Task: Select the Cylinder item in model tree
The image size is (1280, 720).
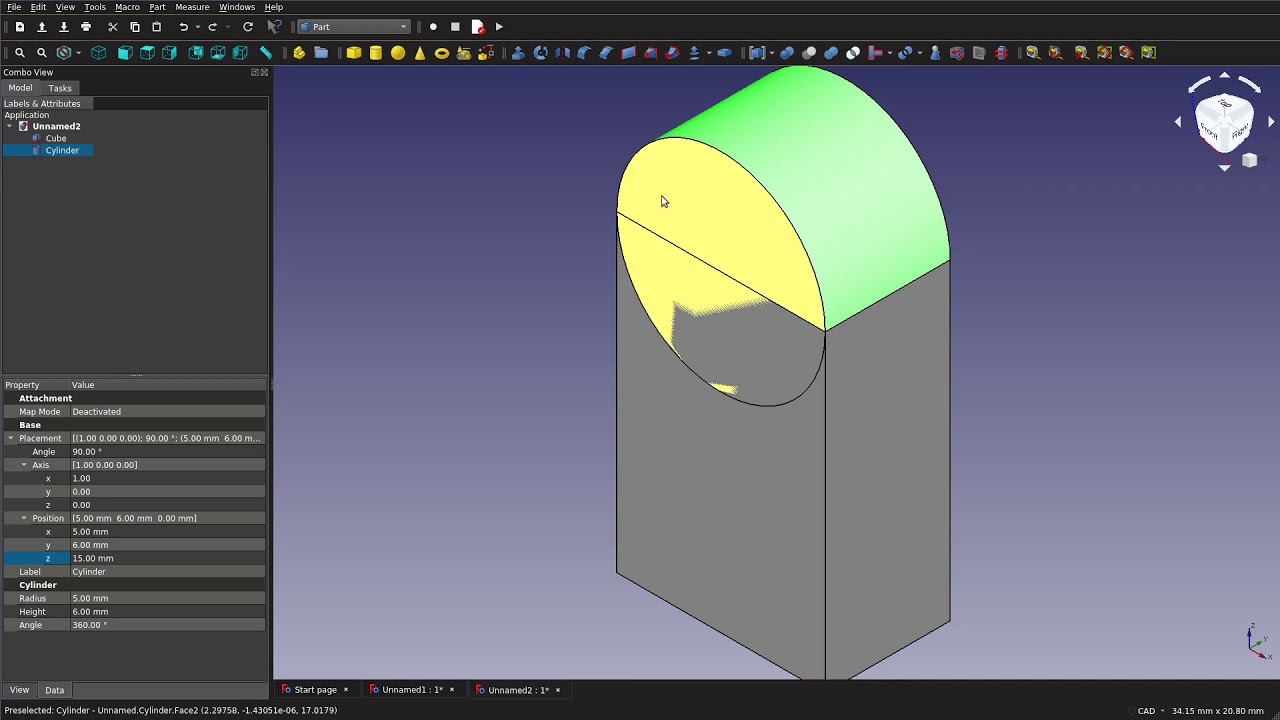Action: (x=62, y=150)
